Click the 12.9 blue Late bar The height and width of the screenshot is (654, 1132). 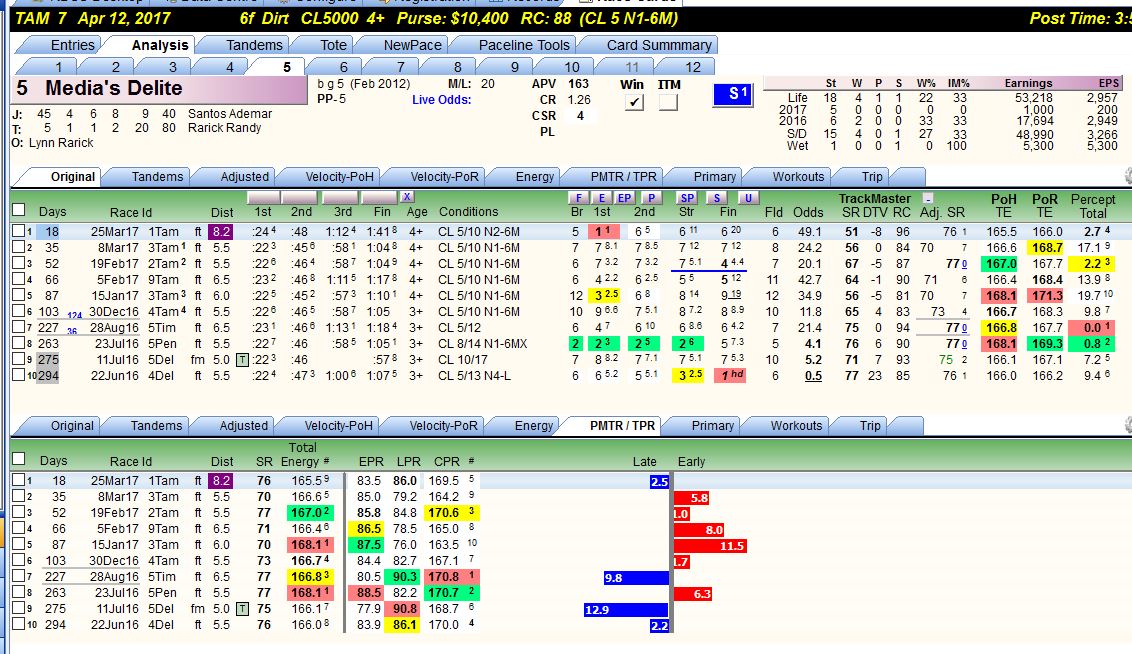click(x=627, y=609)
